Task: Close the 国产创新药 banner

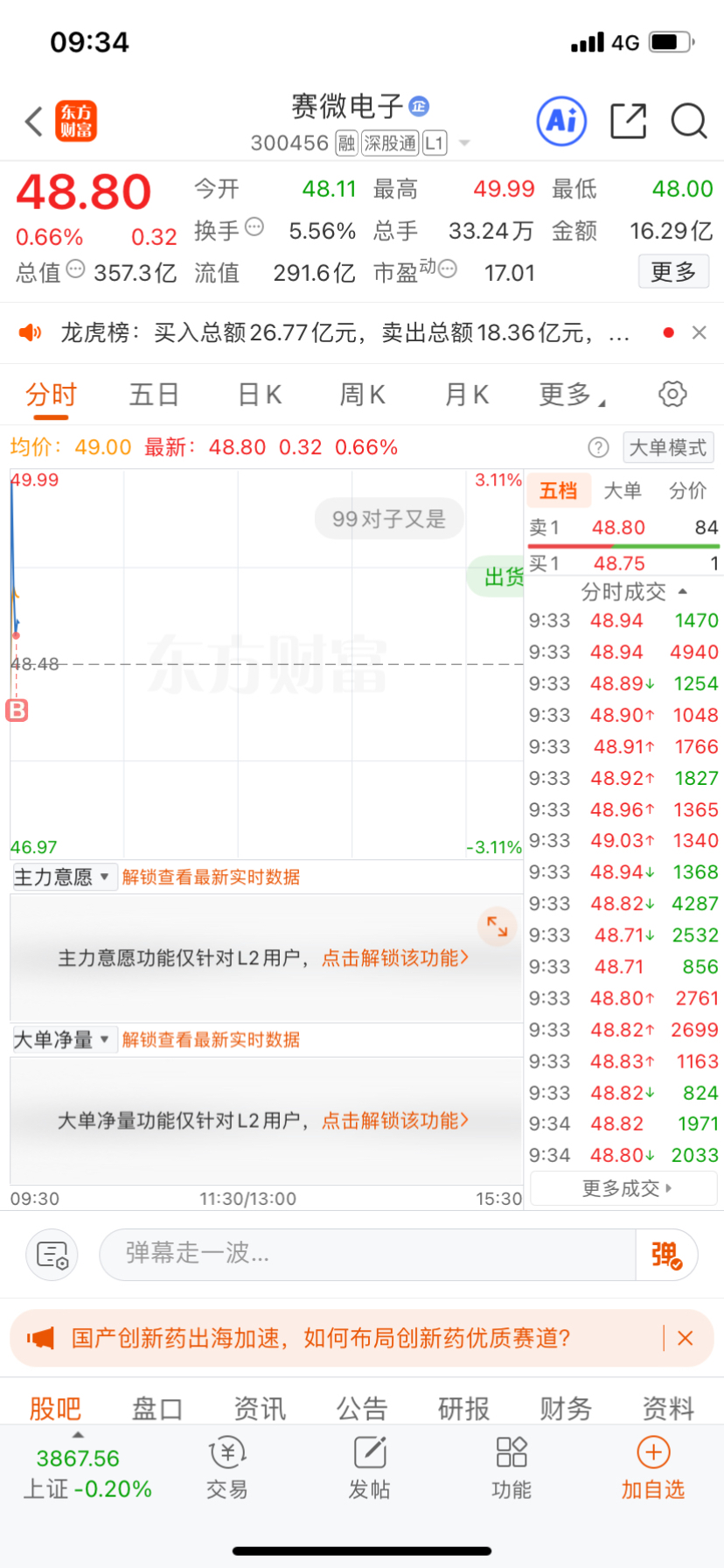Action: [x=686, y=1338]
